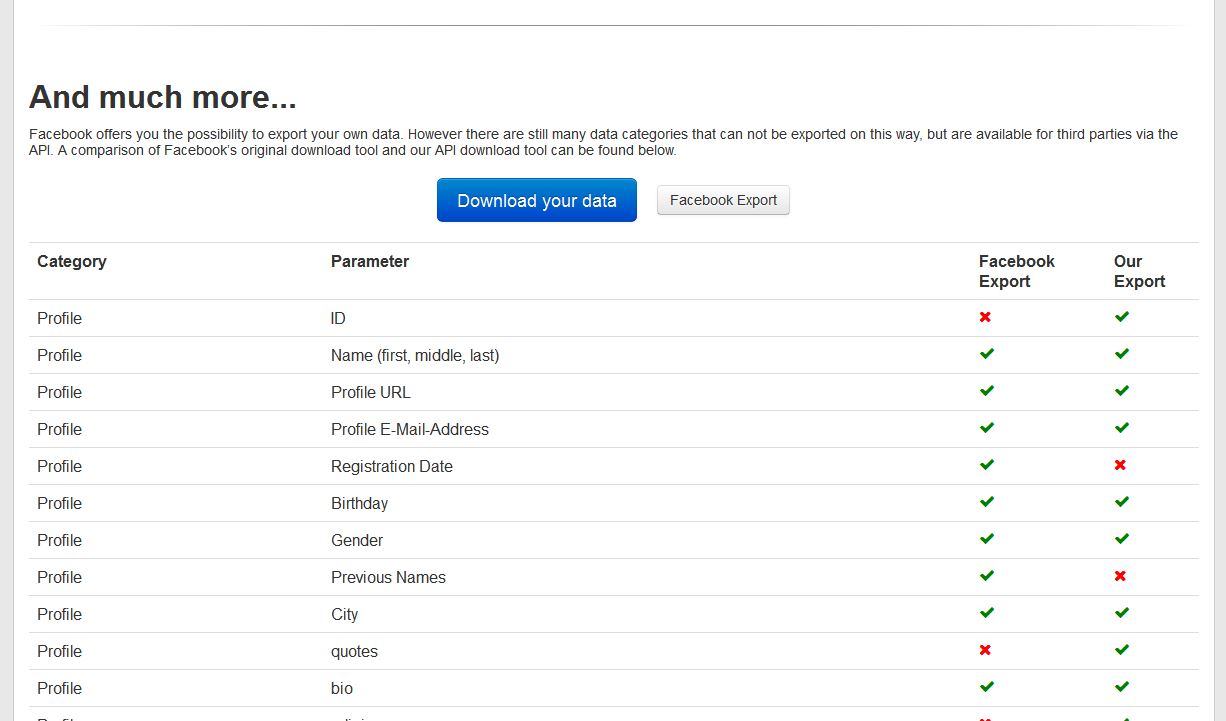Click Our Export checkmark for Profile E-Mail-Address
This screenshot has height=721, width=1226.
click(x=1122, y=428)
